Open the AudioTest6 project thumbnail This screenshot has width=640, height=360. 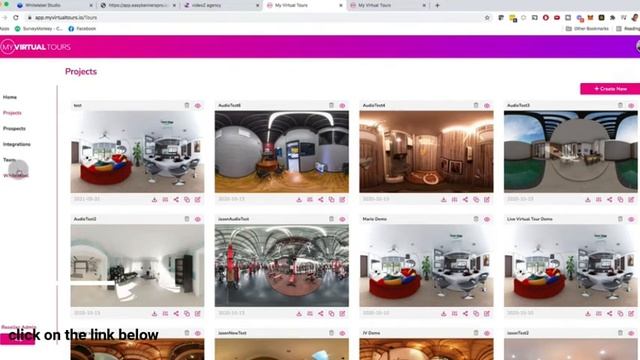282,152
